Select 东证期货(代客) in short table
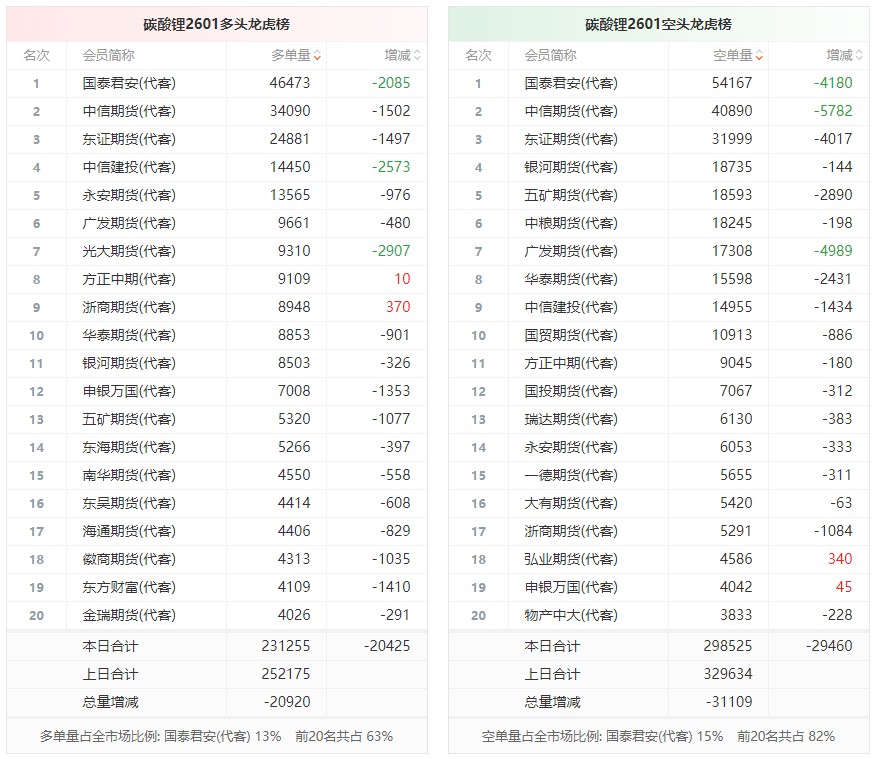This screenshot has height=759, width=876. [571, 139]
